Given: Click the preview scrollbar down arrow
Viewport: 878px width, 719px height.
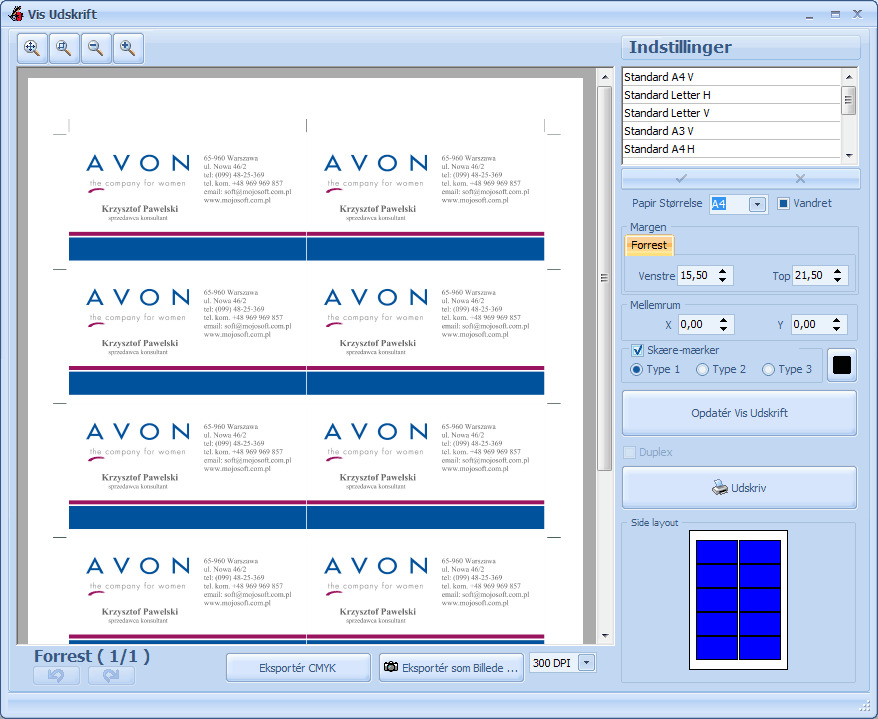Looking at the screenshot, I should 605,636.
